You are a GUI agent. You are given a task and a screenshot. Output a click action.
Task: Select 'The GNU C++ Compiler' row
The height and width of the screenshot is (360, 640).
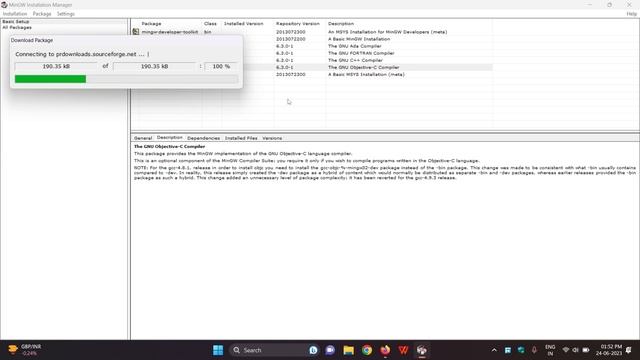355,60
